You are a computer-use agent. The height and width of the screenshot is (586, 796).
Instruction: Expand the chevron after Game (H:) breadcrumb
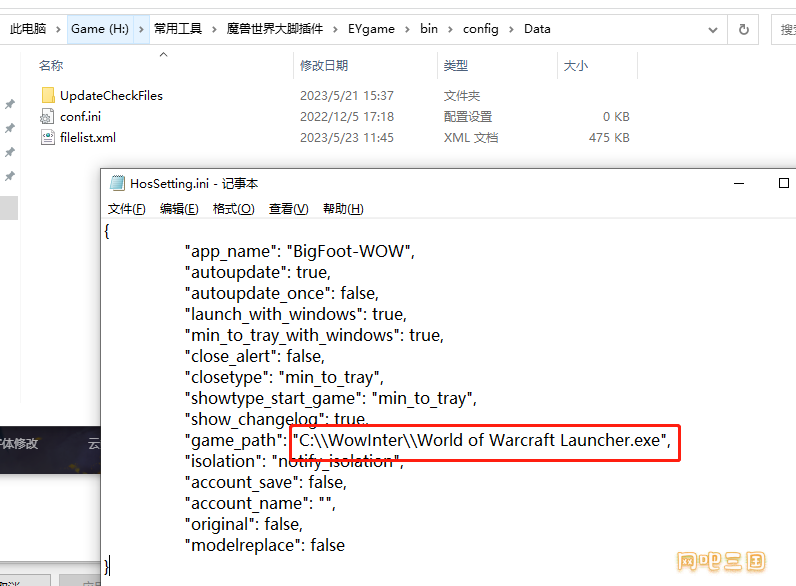142,29
